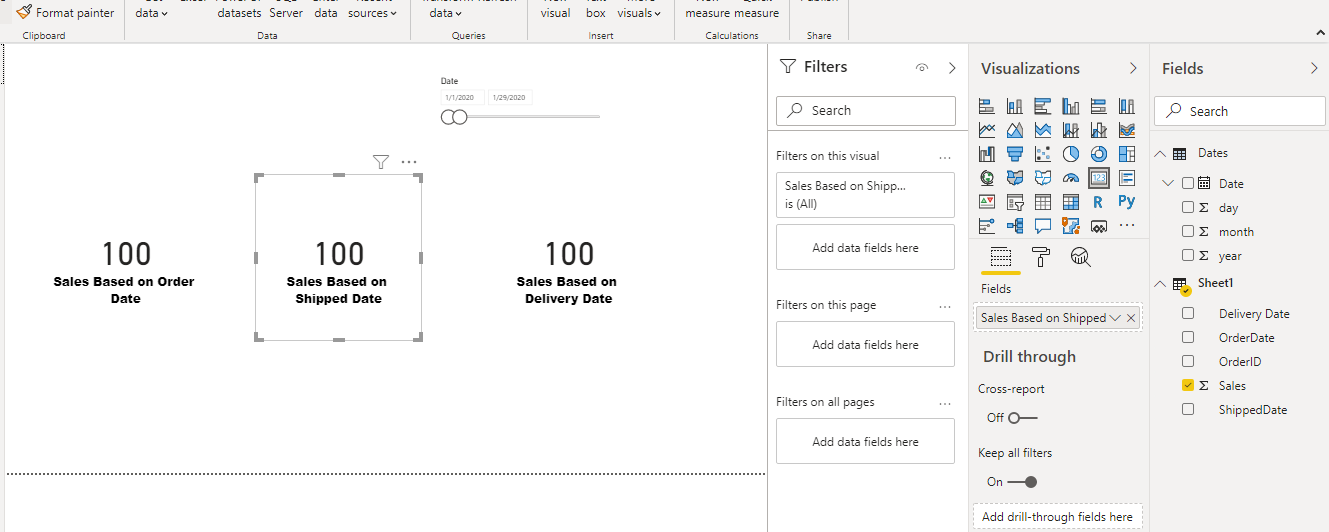Open More options on selected card
This screenshot has width=1329, height=532.
409,162
